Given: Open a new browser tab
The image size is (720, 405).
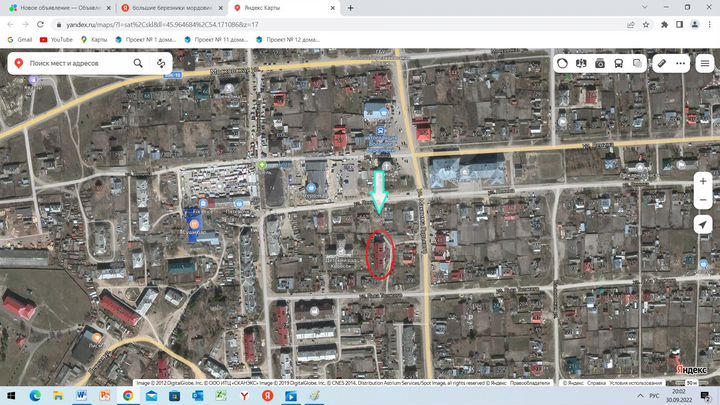Looking at the screenshot, I should (350, 8).
